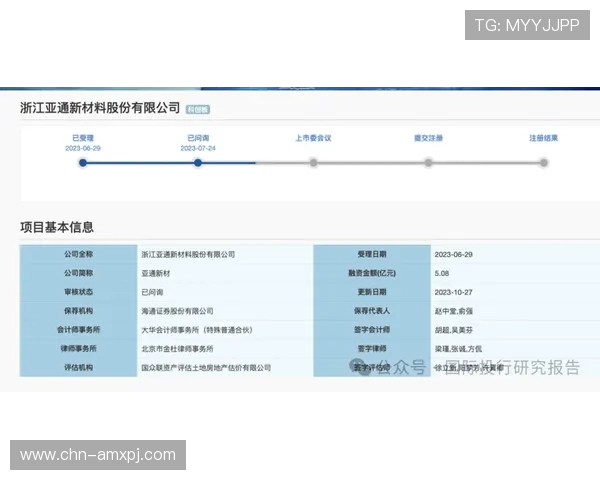Screen dimensions: 600x480
Task: Click the table value 浙江亚通新材料股份有限公司
Action: (188, 254)
